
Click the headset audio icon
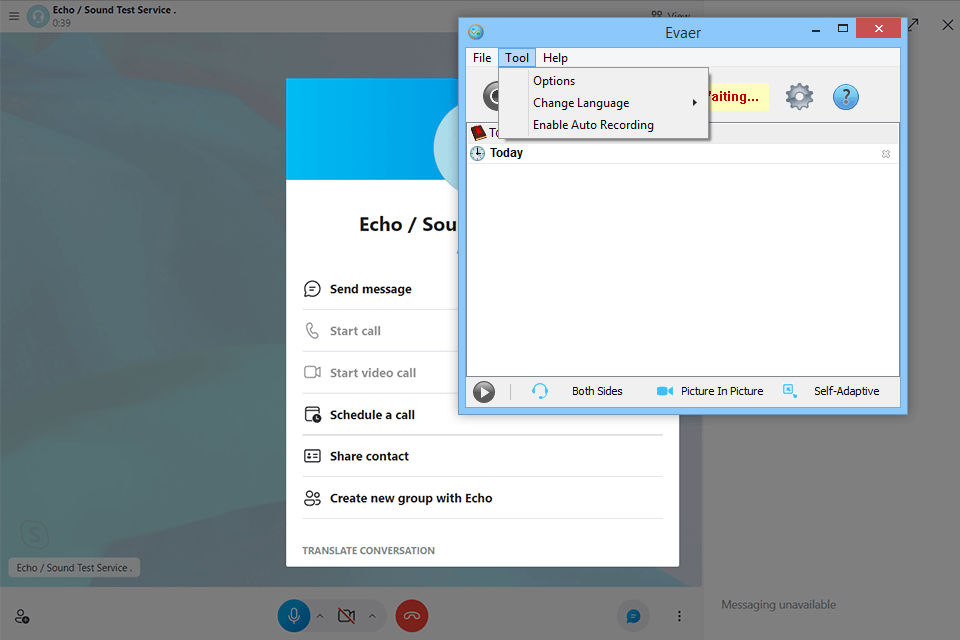tap(539, 391)
